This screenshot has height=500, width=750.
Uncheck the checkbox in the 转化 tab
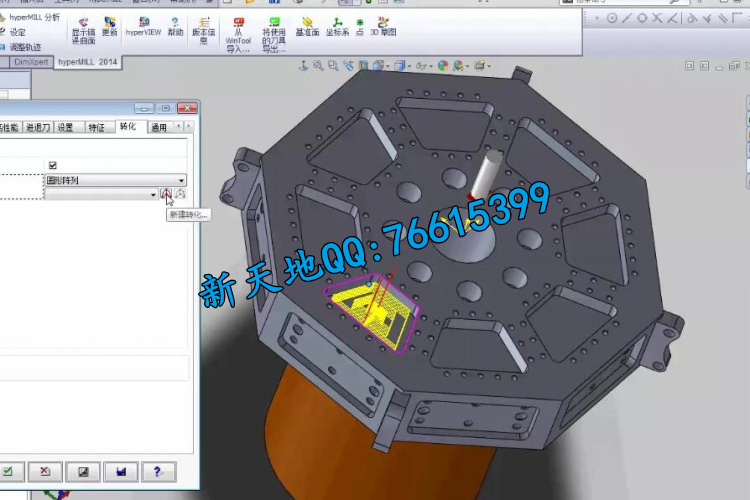[53, 165]
